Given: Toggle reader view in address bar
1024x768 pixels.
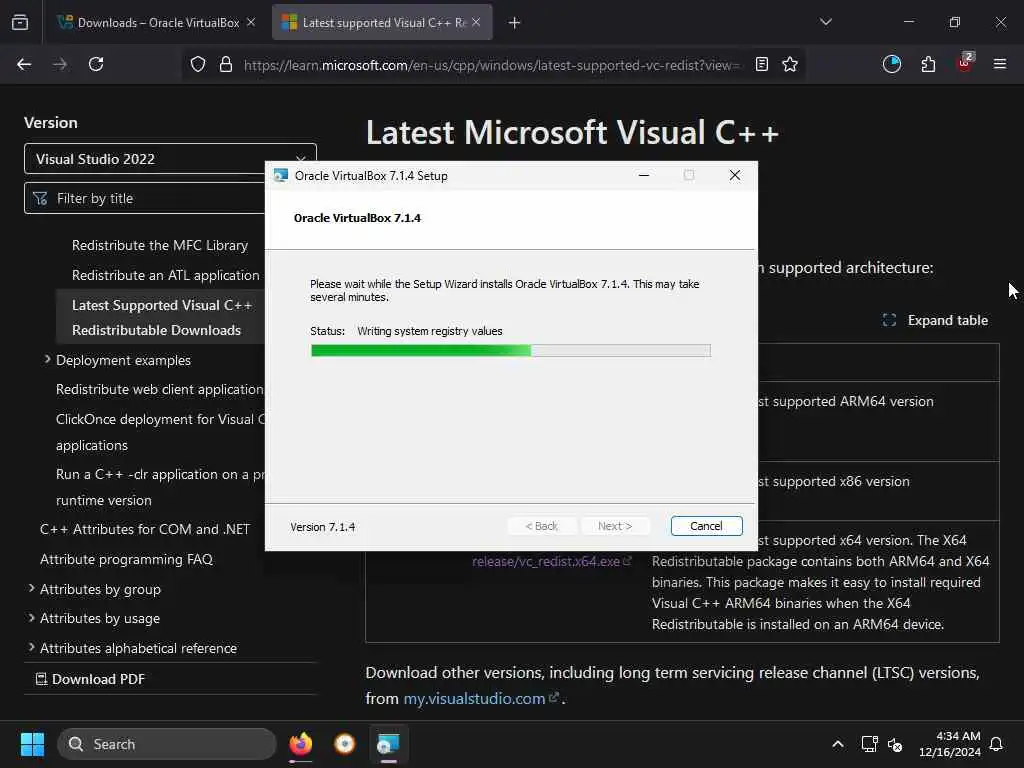Looking at the screenshot, I should coord(761,64).
